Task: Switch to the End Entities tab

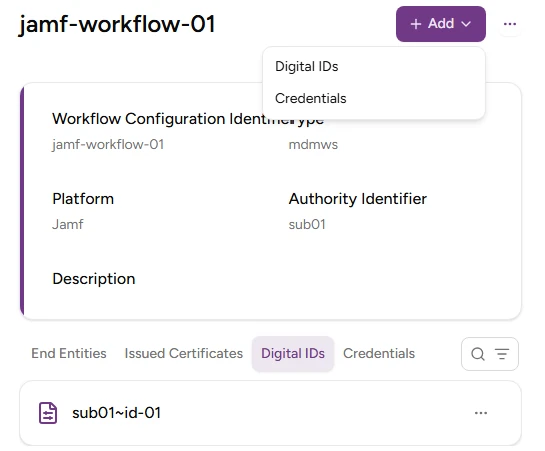Action: 69,353
